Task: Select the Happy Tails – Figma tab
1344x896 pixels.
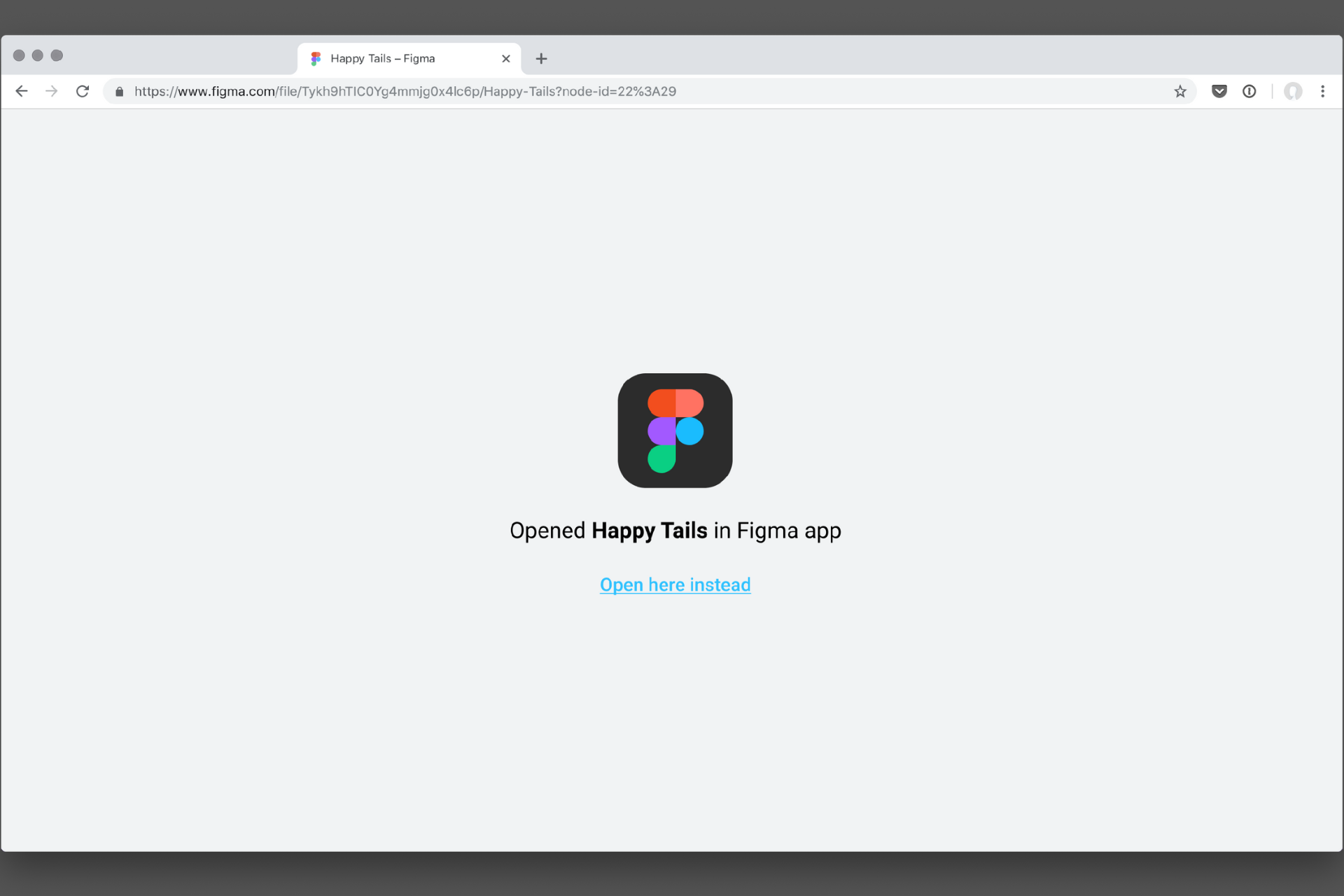Action: click(409, 59)
